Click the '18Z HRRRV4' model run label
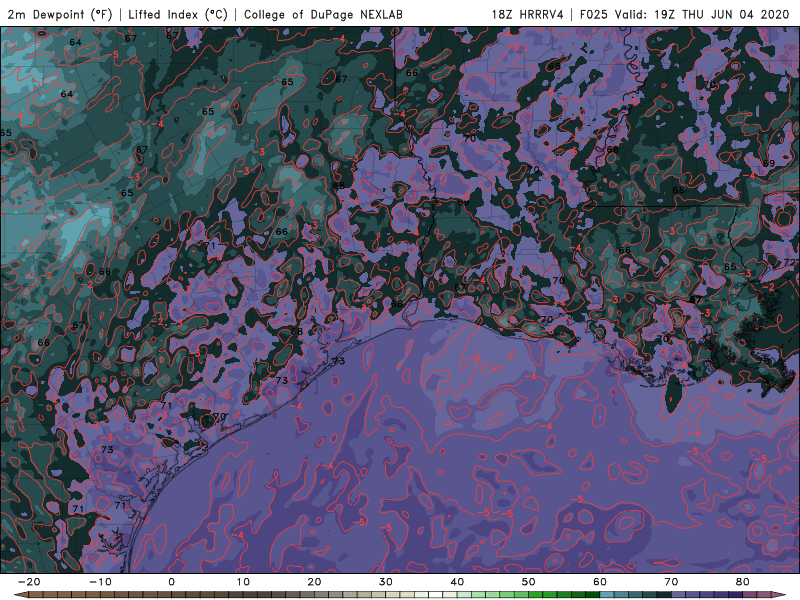This screenshot has height=600, width=800. 527,14
